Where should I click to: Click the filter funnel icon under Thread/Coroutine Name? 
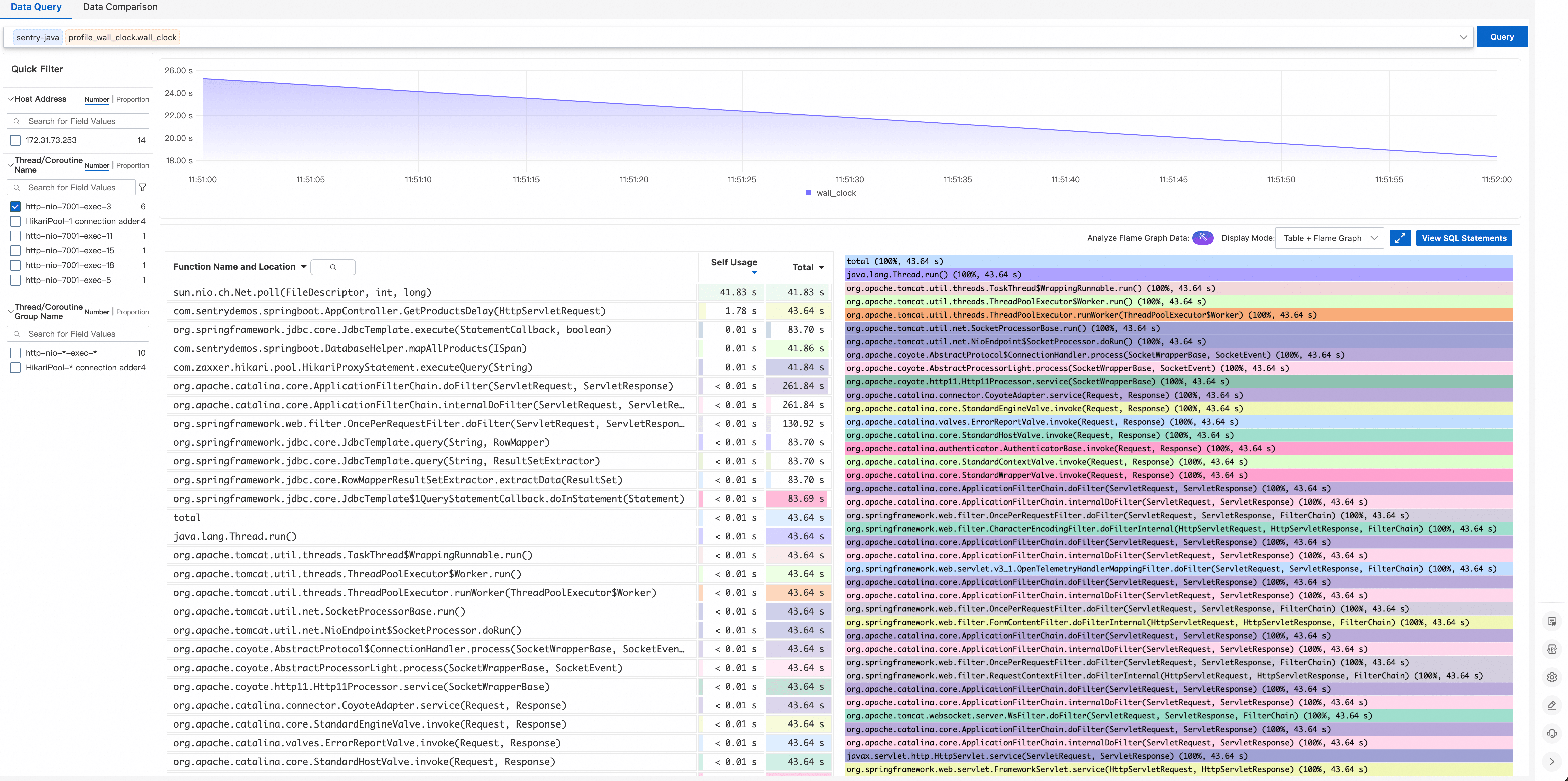coord(142,187)
